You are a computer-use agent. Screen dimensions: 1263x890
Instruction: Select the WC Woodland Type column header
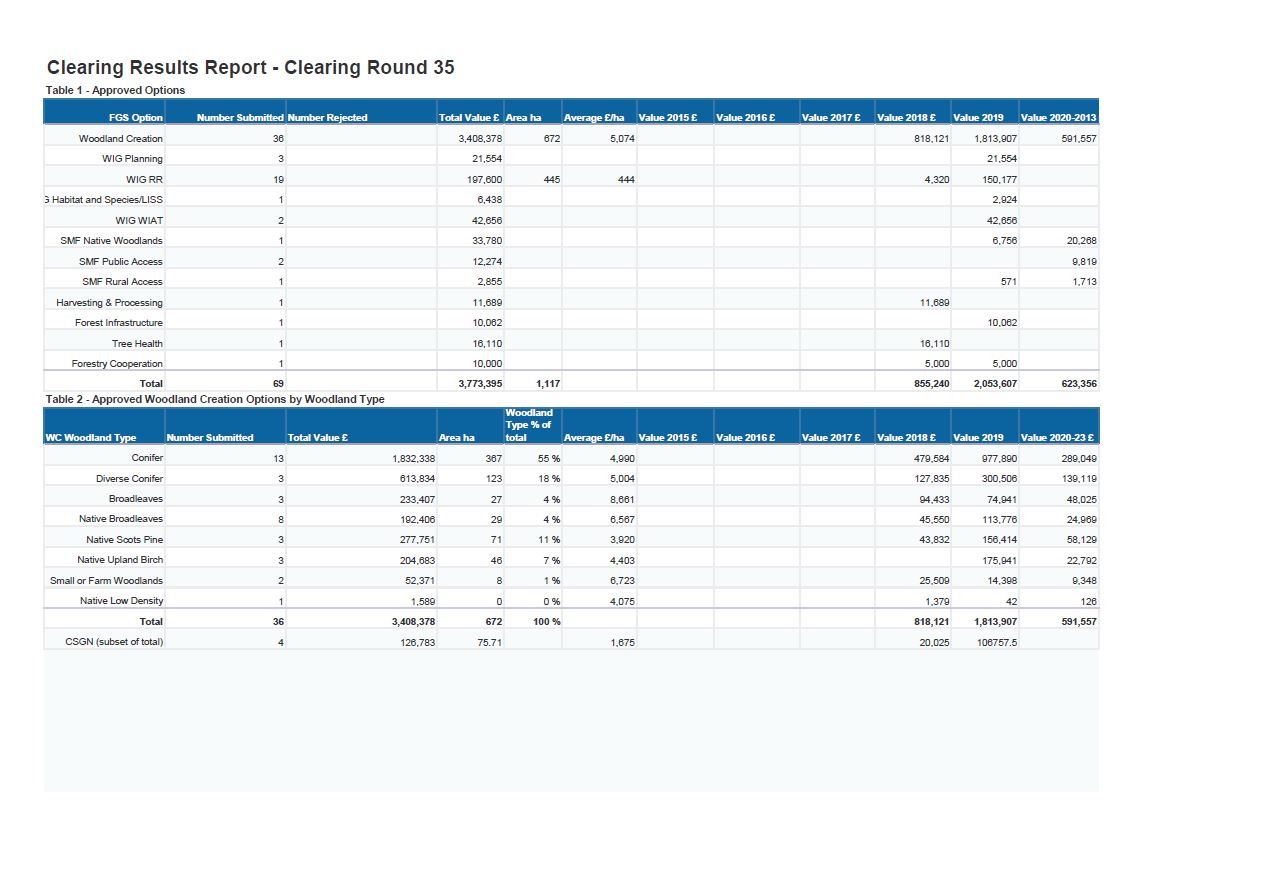pyautogui.click(x=91, y=438)
